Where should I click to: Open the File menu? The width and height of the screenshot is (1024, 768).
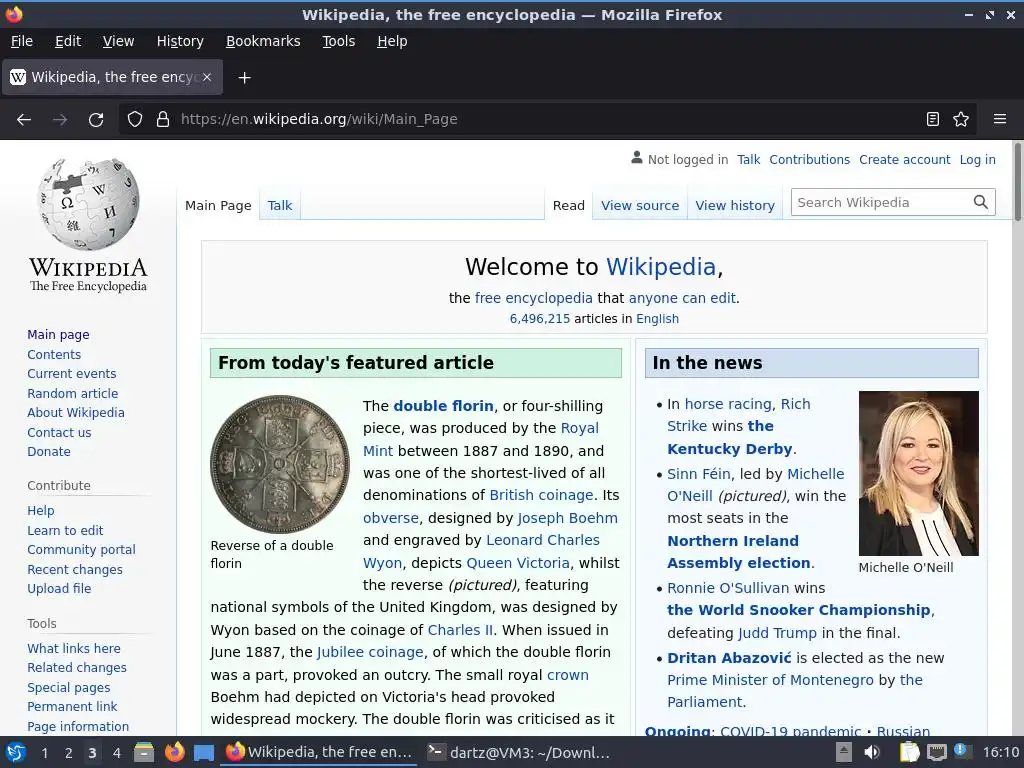pos(22,41)
